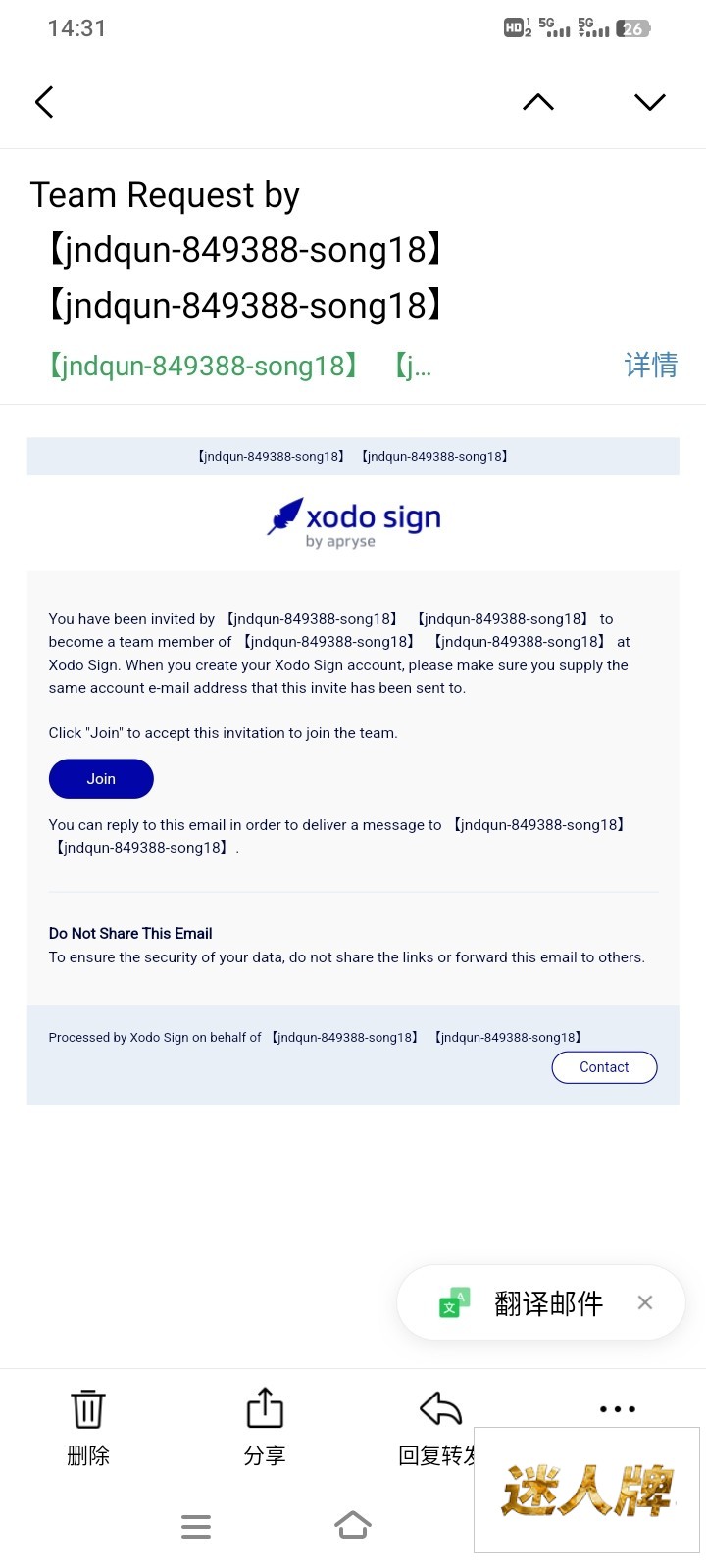This screenshot has height=1568, width=706.
Task: Tap the reply/forward arrow icon
Action: (x=440, y=1409)
